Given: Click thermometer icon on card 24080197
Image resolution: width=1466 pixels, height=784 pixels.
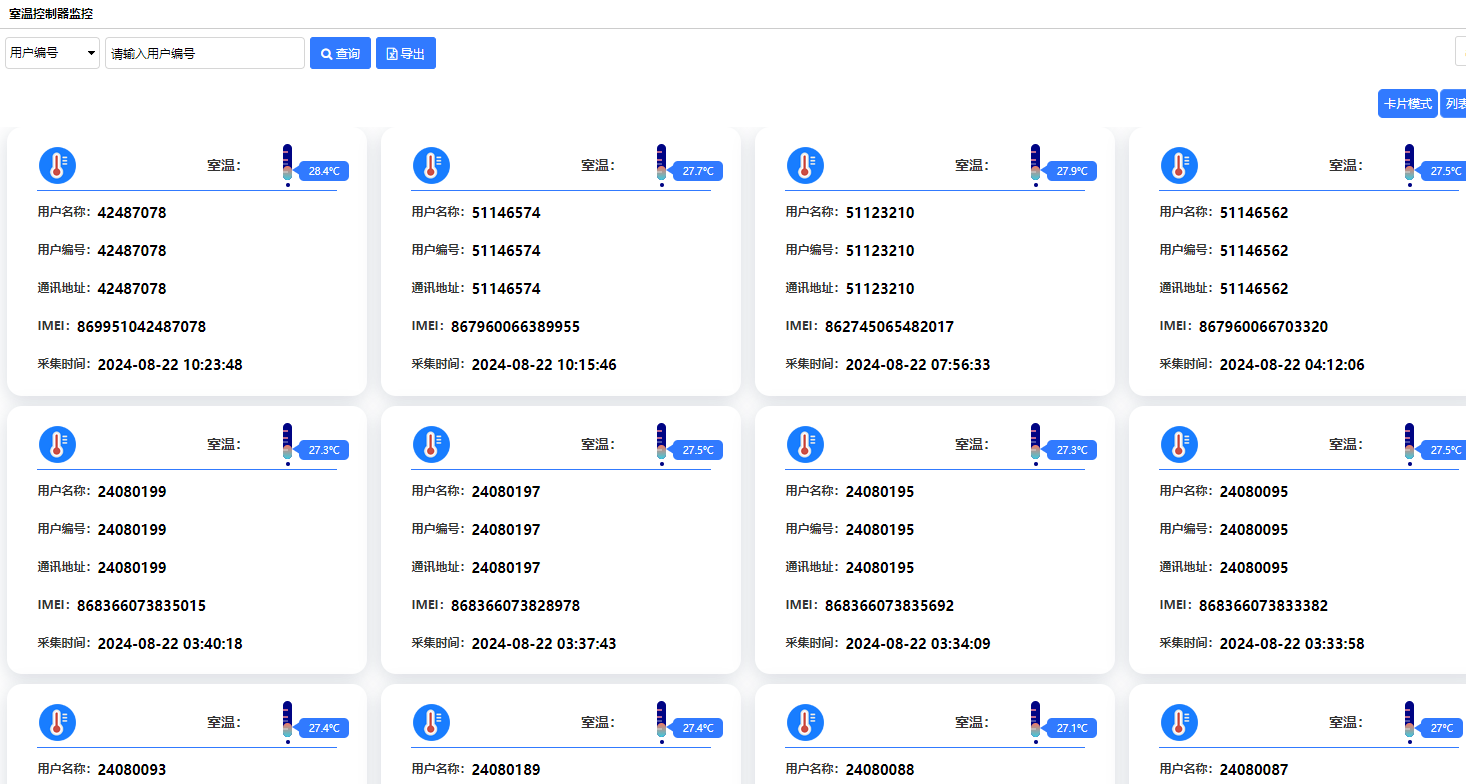Looking at the screenshot, I should [431, 444].
